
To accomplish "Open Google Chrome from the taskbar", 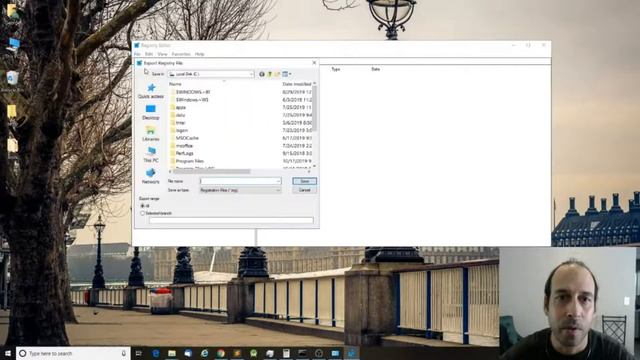I will pyautogui.click(x=221, y=353).
